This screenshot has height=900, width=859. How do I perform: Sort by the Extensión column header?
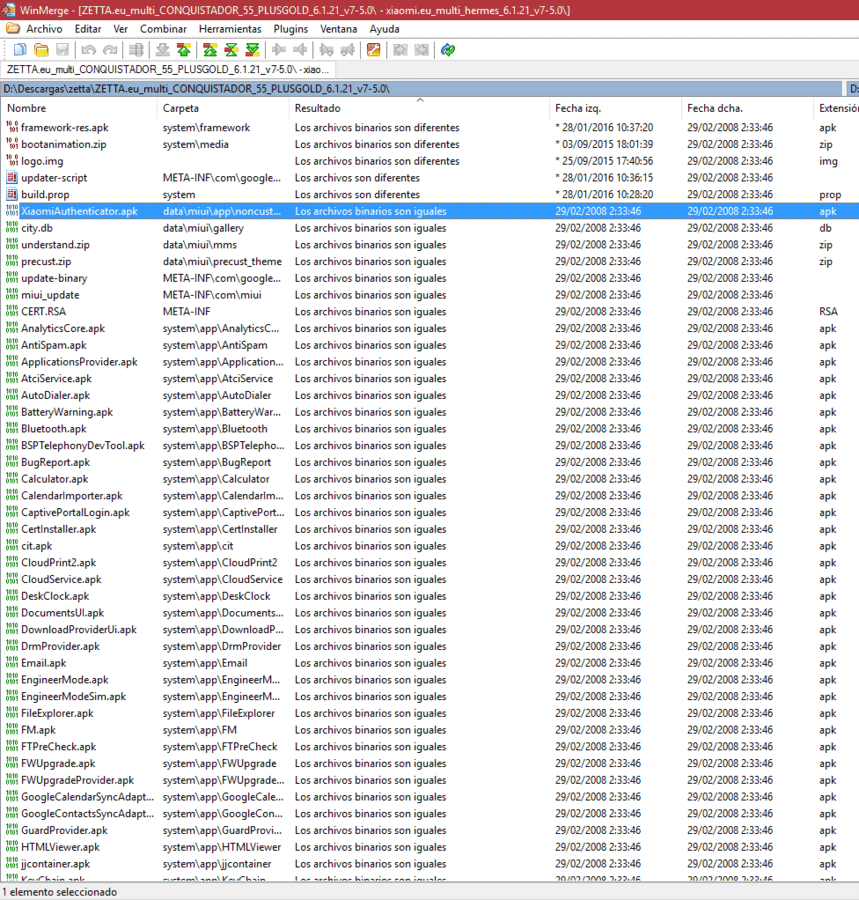837,108
